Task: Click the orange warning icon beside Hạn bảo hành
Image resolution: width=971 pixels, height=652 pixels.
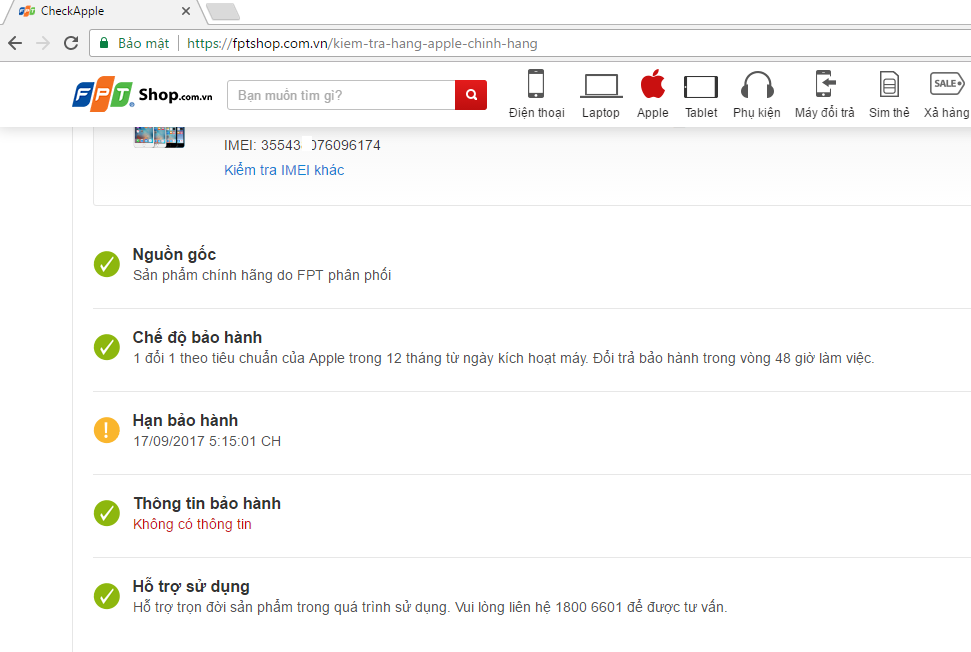Action: pos(107,430)
